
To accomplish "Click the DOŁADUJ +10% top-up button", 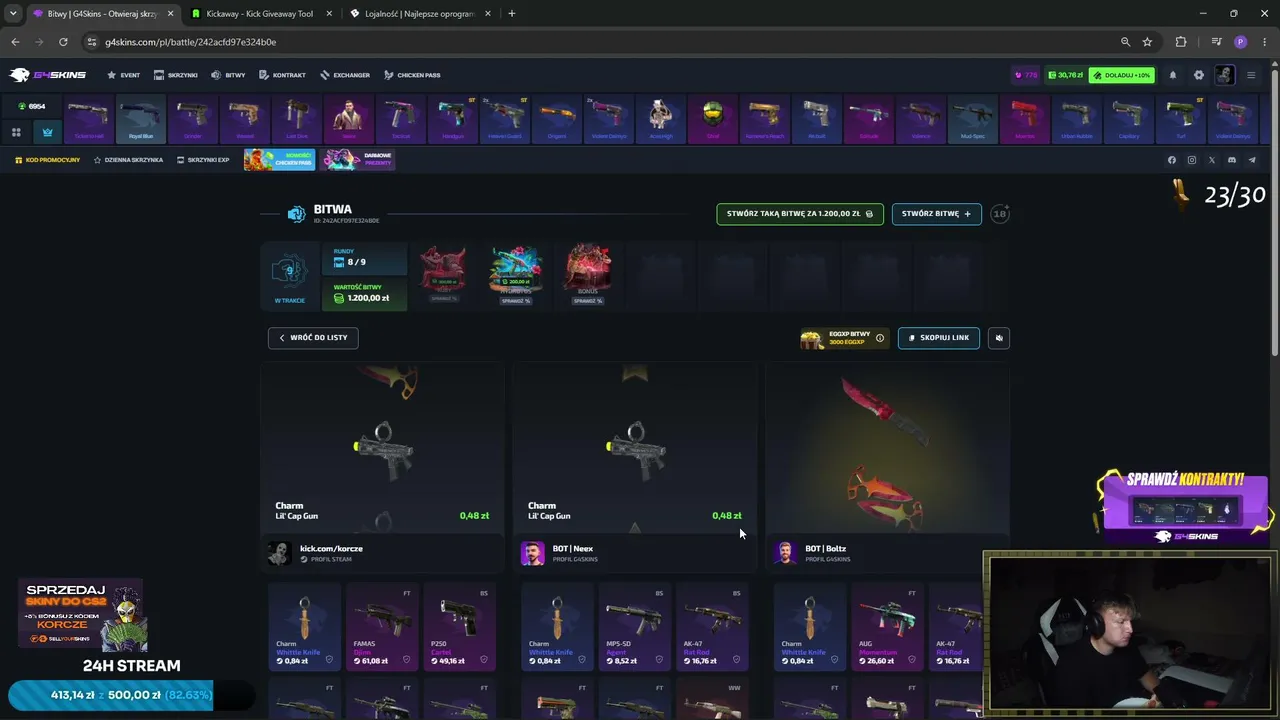I will [x=1122, y=75].
